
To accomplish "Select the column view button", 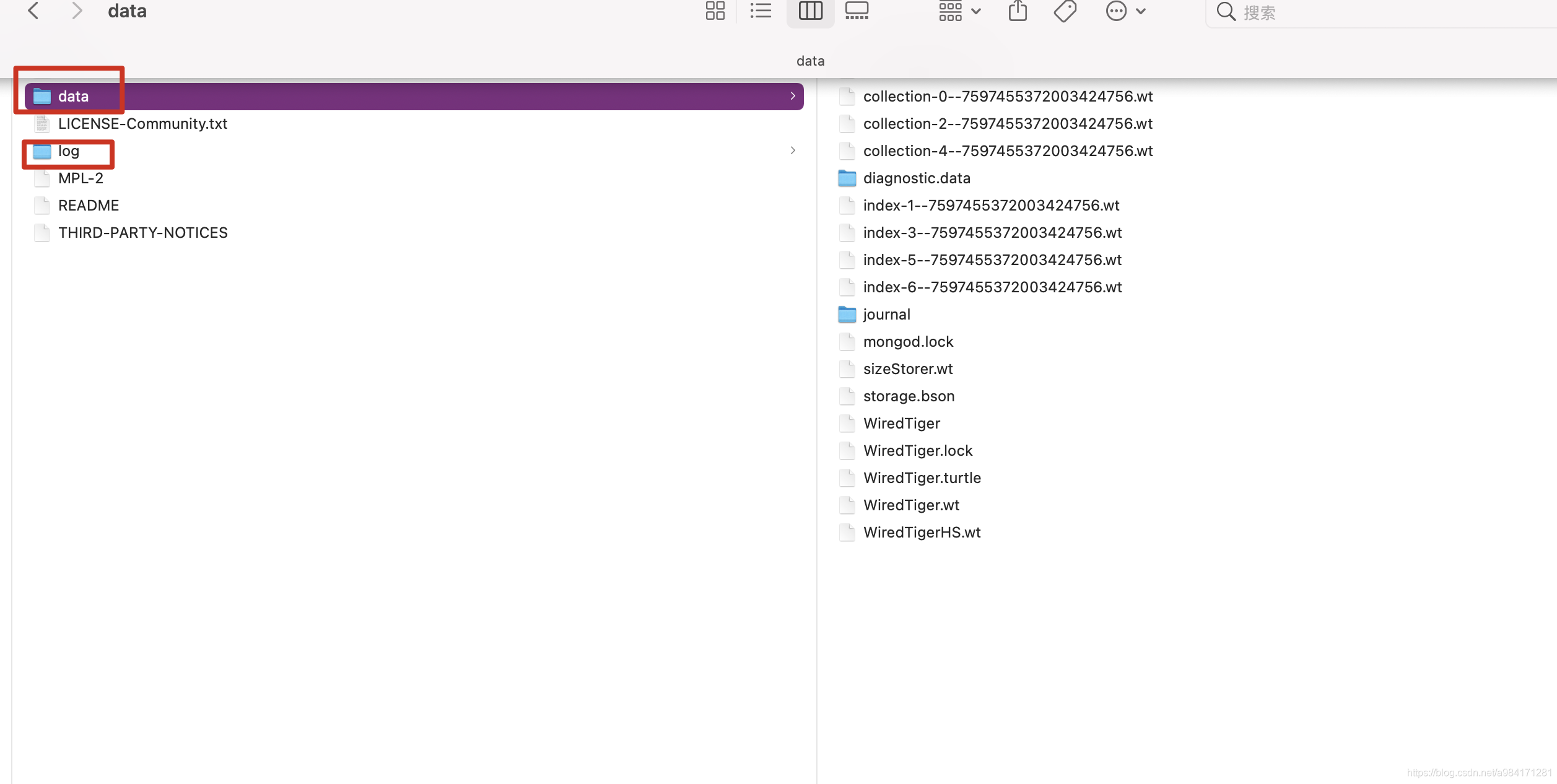I will (810, 11).
